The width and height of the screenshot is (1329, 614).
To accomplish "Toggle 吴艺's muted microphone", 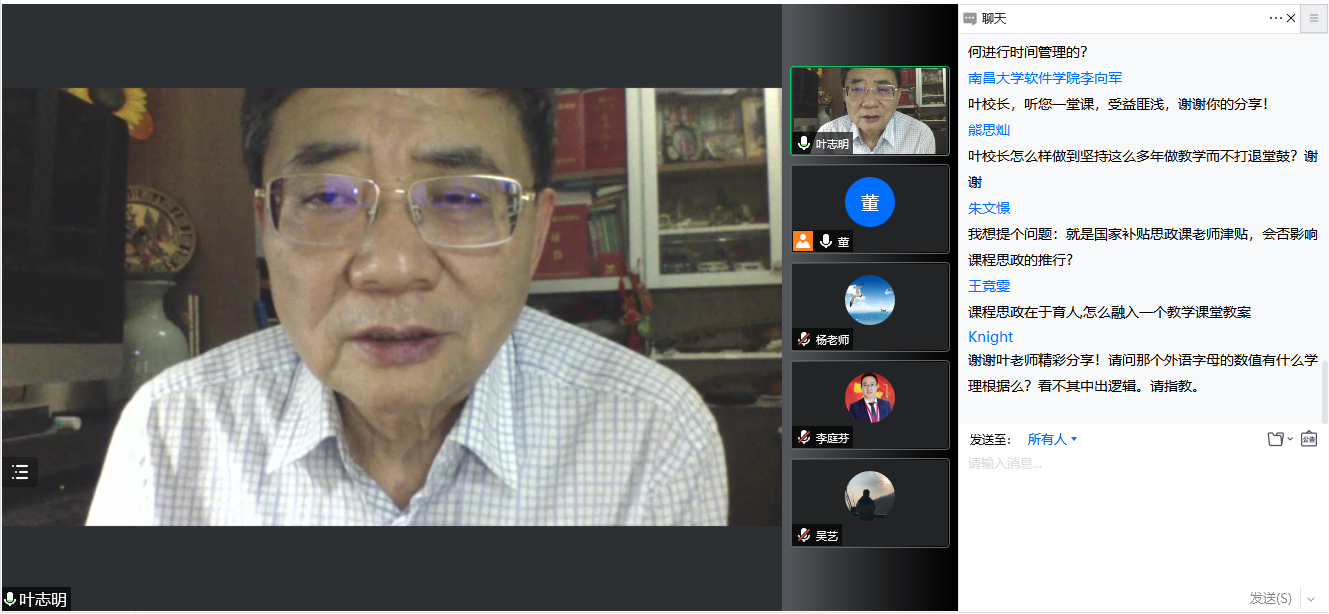I will [804, 535].
